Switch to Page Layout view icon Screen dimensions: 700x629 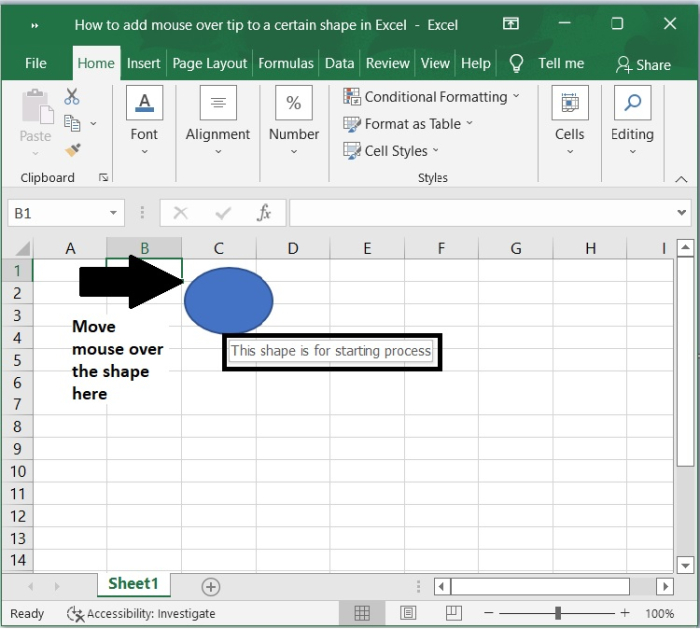[x=408, y=613]
